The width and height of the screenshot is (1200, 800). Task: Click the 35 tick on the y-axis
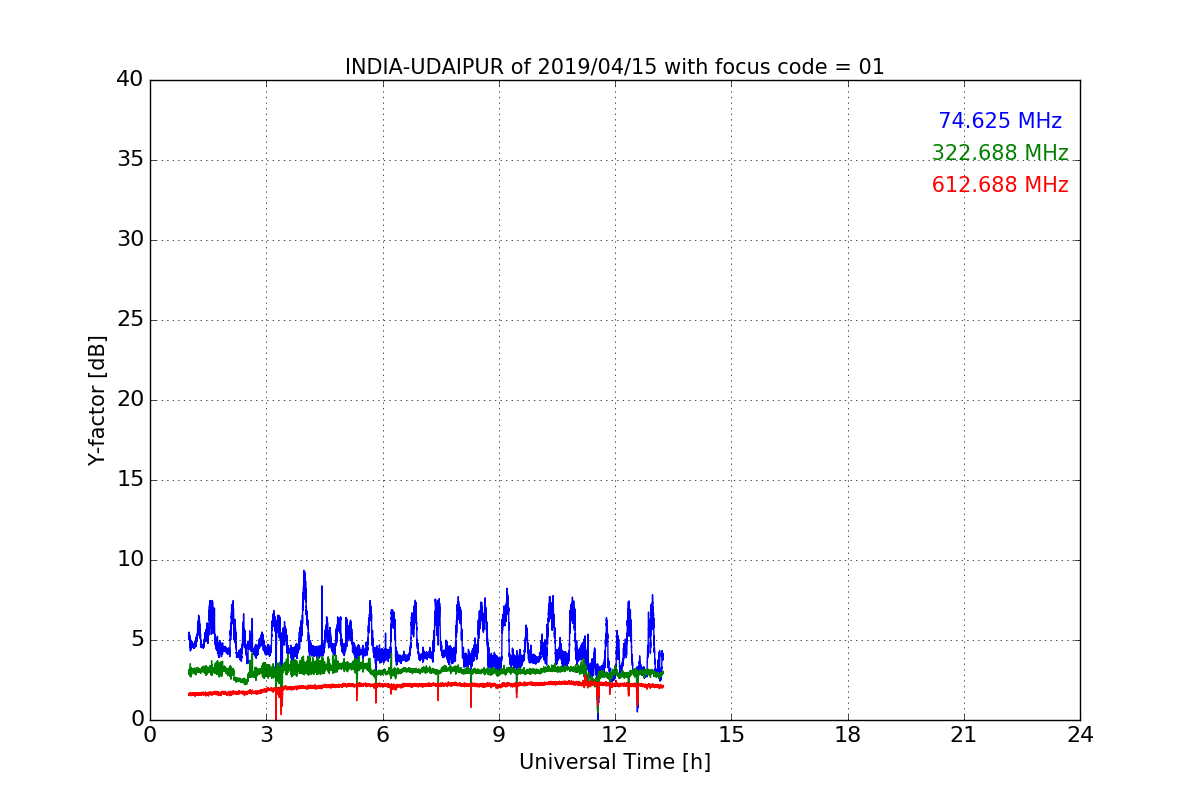click(130, 160)
